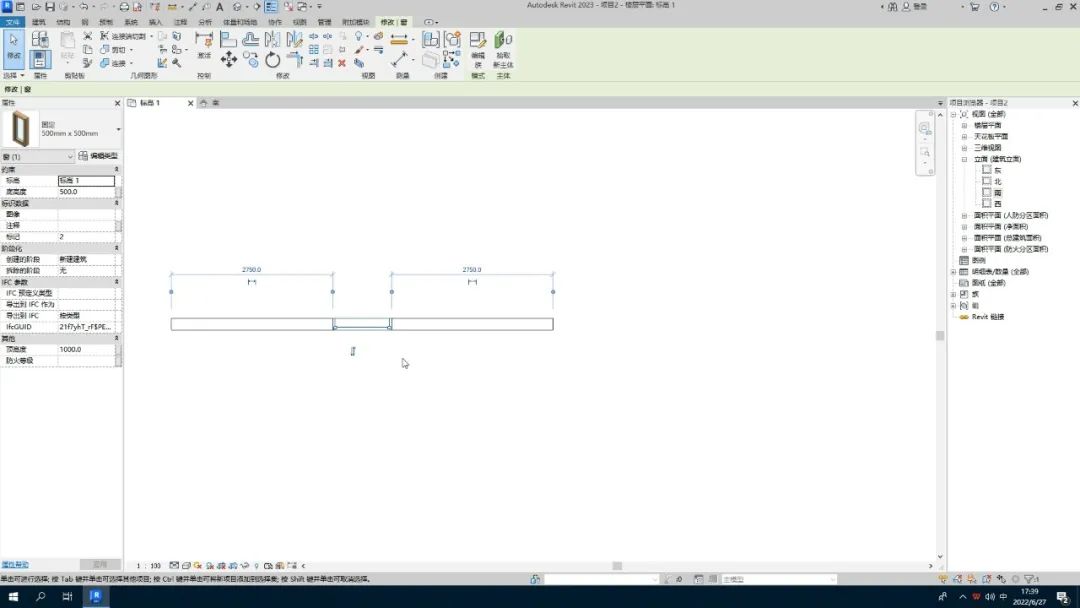
Task: Click the Text 'A' icon in quick access toolbar
Action: [220, 7]
